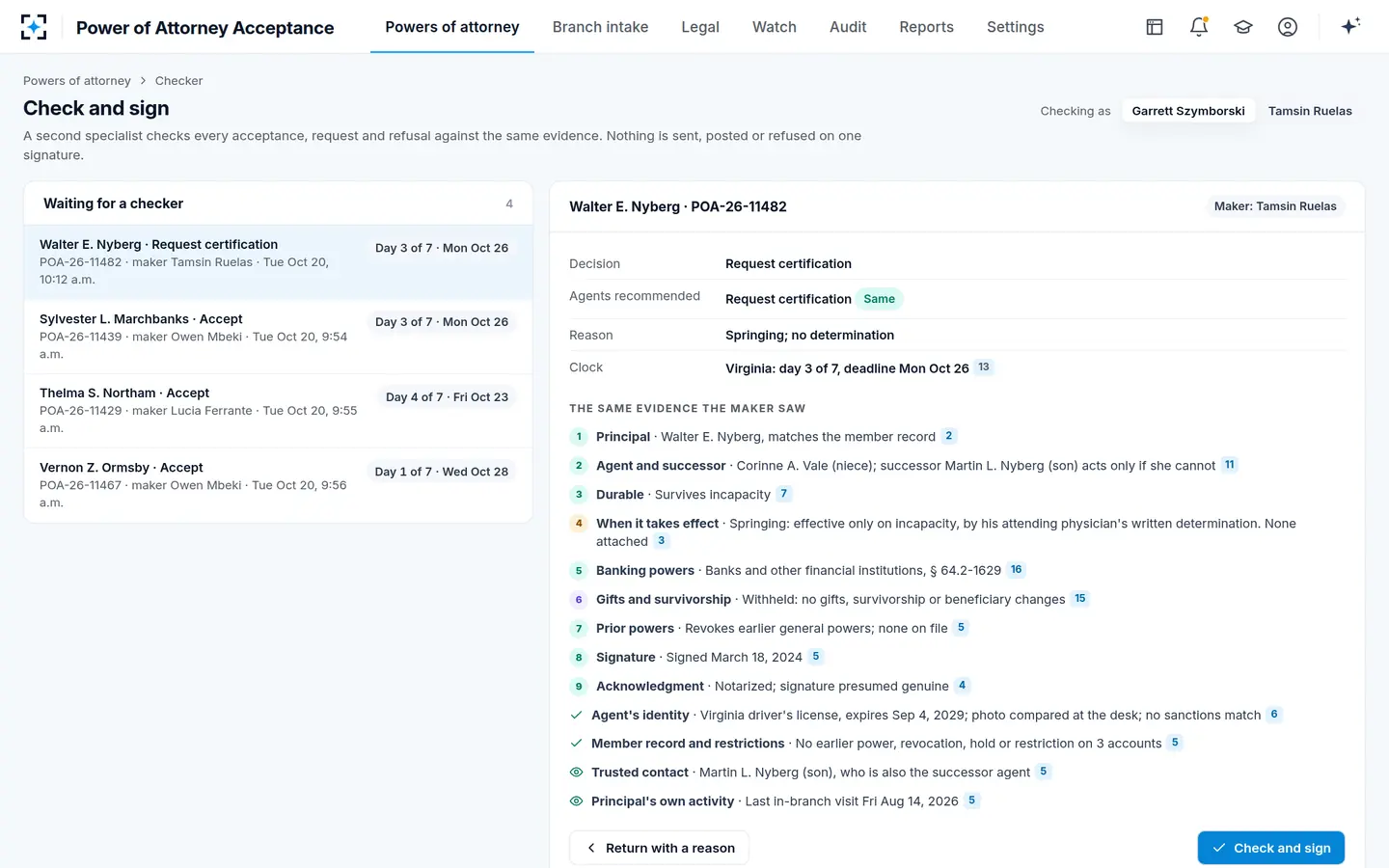The width and height of the screenshot is (1389, 868).
Task: Click the app logo icon
Action: 34,27
